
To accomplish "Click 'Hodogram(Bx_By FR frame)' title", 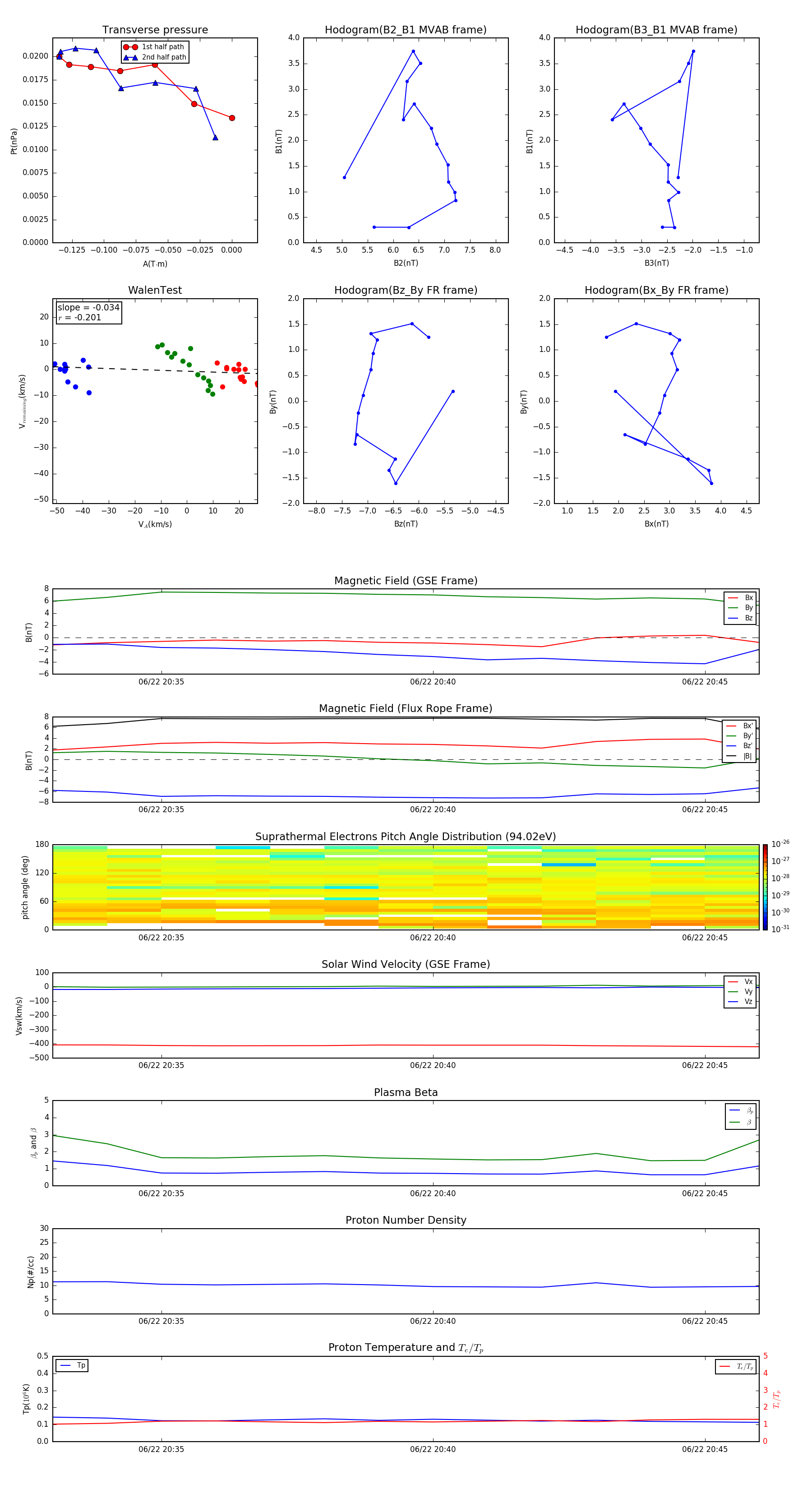I will 656,290.
